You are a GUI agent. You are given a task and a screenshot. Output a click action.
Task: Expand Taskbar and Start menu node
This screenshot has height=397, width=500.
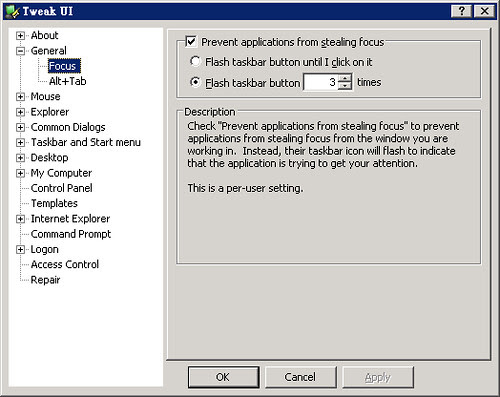click(x=20, y=142)
